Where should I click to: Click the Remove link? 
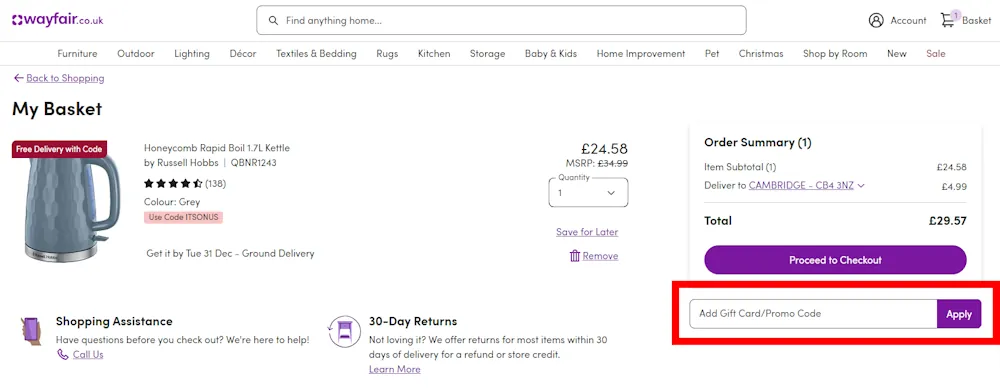[600, 256]
